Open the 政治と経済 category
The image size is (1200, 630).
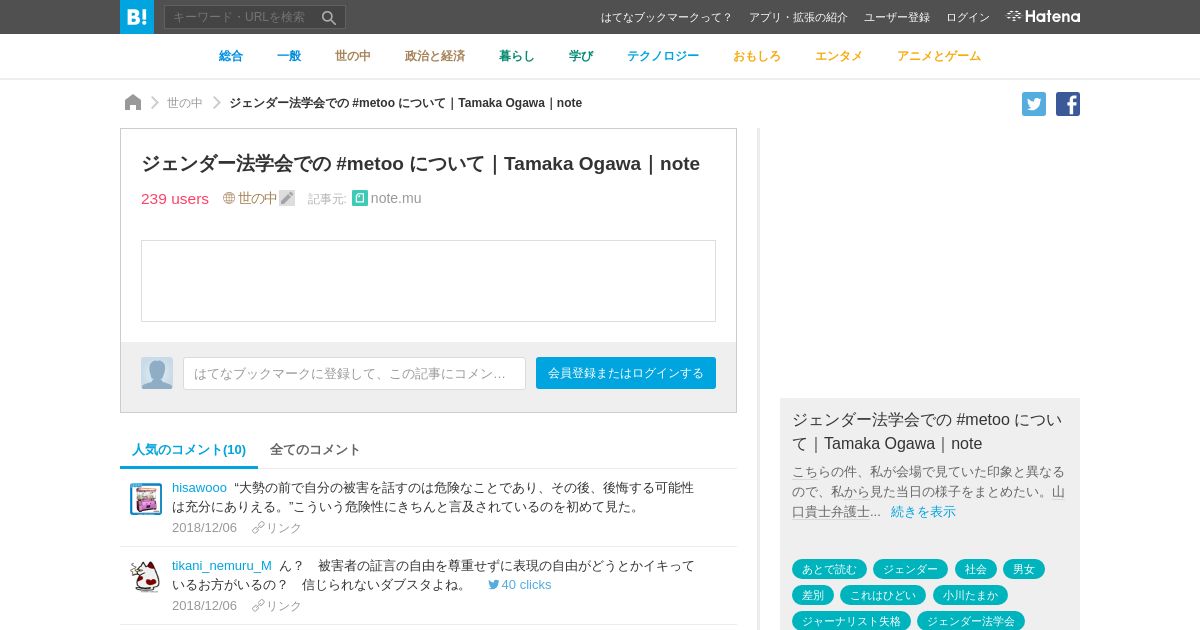click(x=435, y=56)
